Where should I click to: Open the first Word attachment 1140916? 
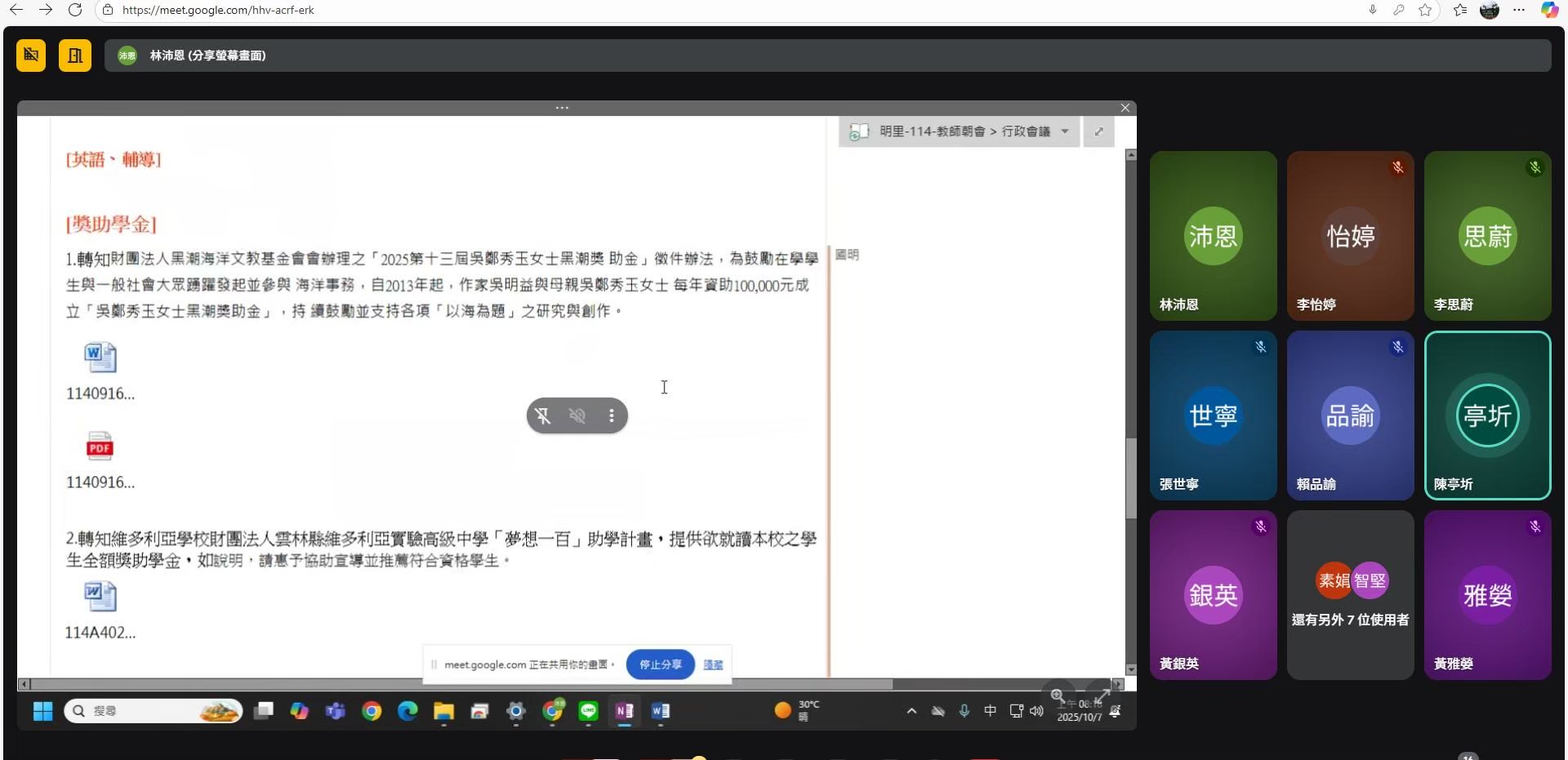pyautogui.click(x=100, y=358)
